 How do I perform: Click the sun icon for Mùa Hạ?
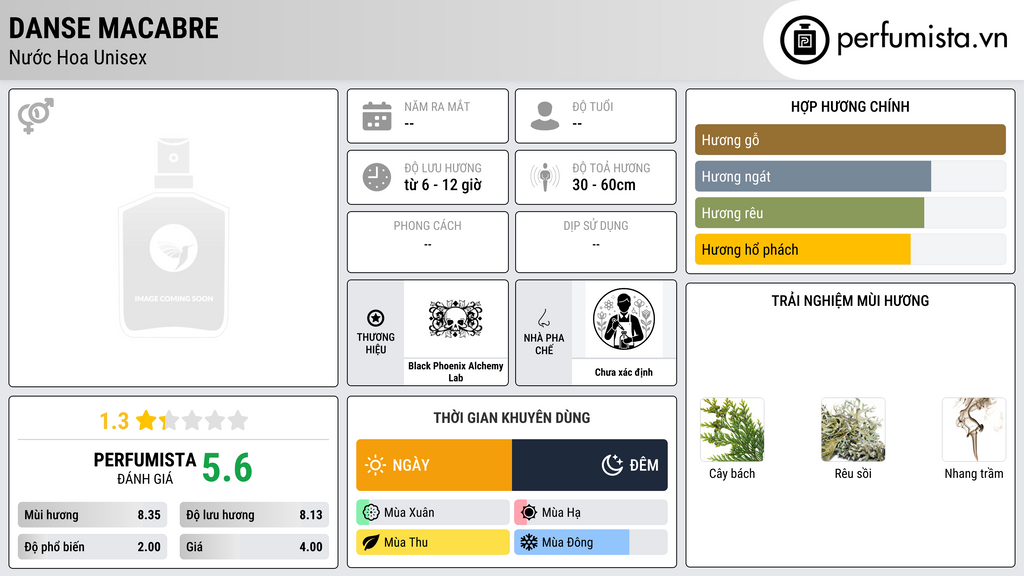tap(529, 513)
